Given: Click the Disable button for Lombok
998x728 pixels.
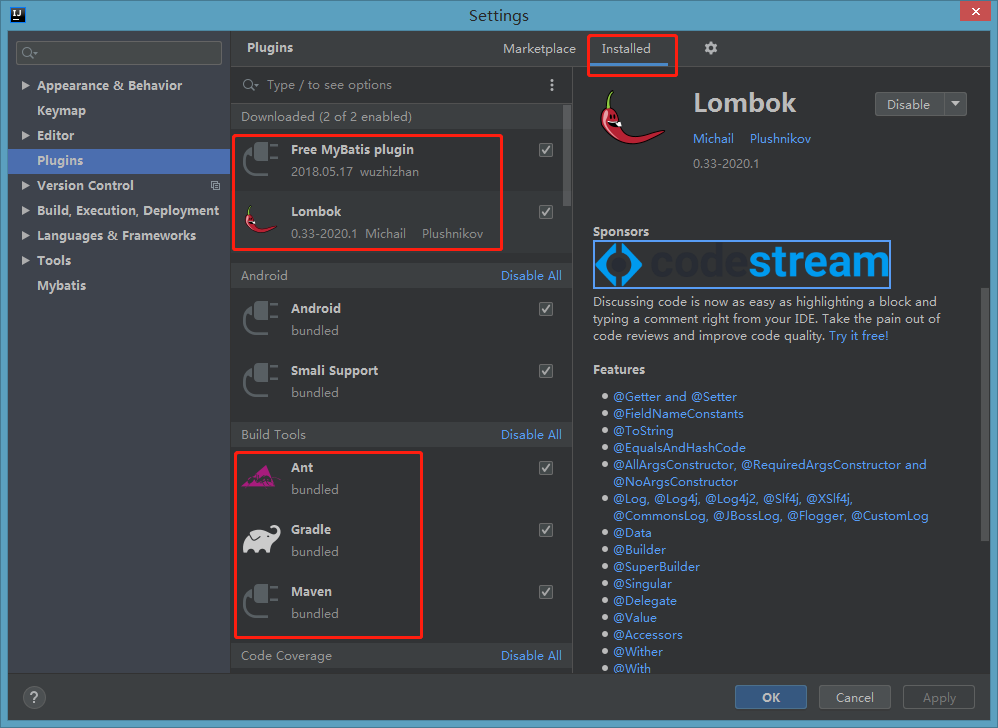Looking at the screenshot, I should [909, 104].
